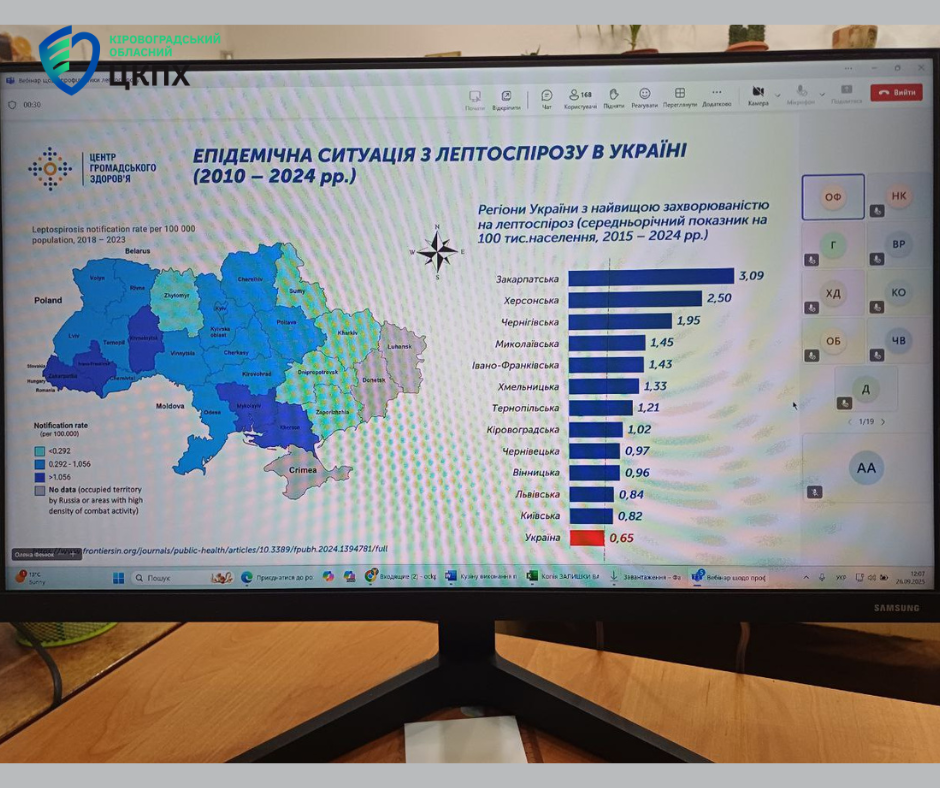
Task: Change layout via Переглянути icon
Action: pos(679,97)
